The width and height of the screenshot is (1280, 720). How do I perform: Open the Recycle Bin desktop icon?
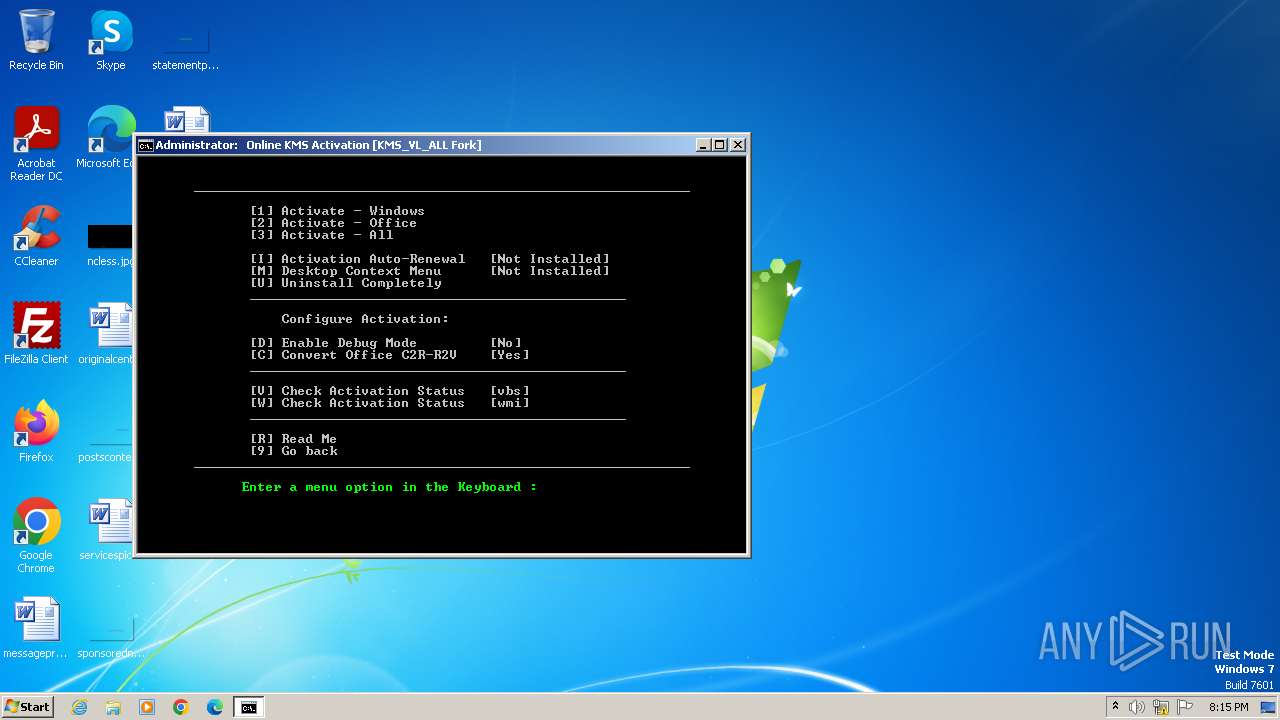click(36, 40)
